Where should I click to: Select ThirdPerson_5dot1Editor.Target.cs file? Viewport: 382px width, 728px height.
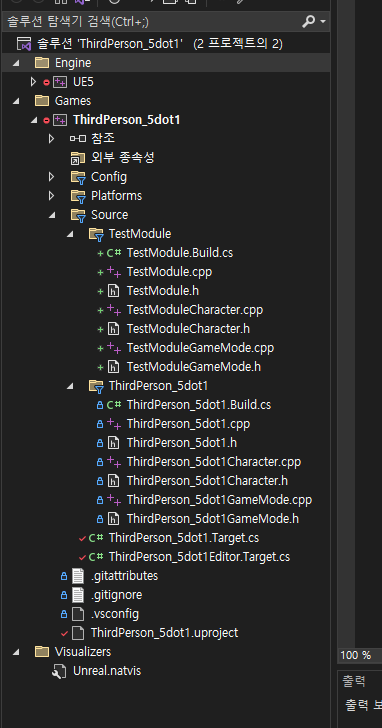click(199, 557)
